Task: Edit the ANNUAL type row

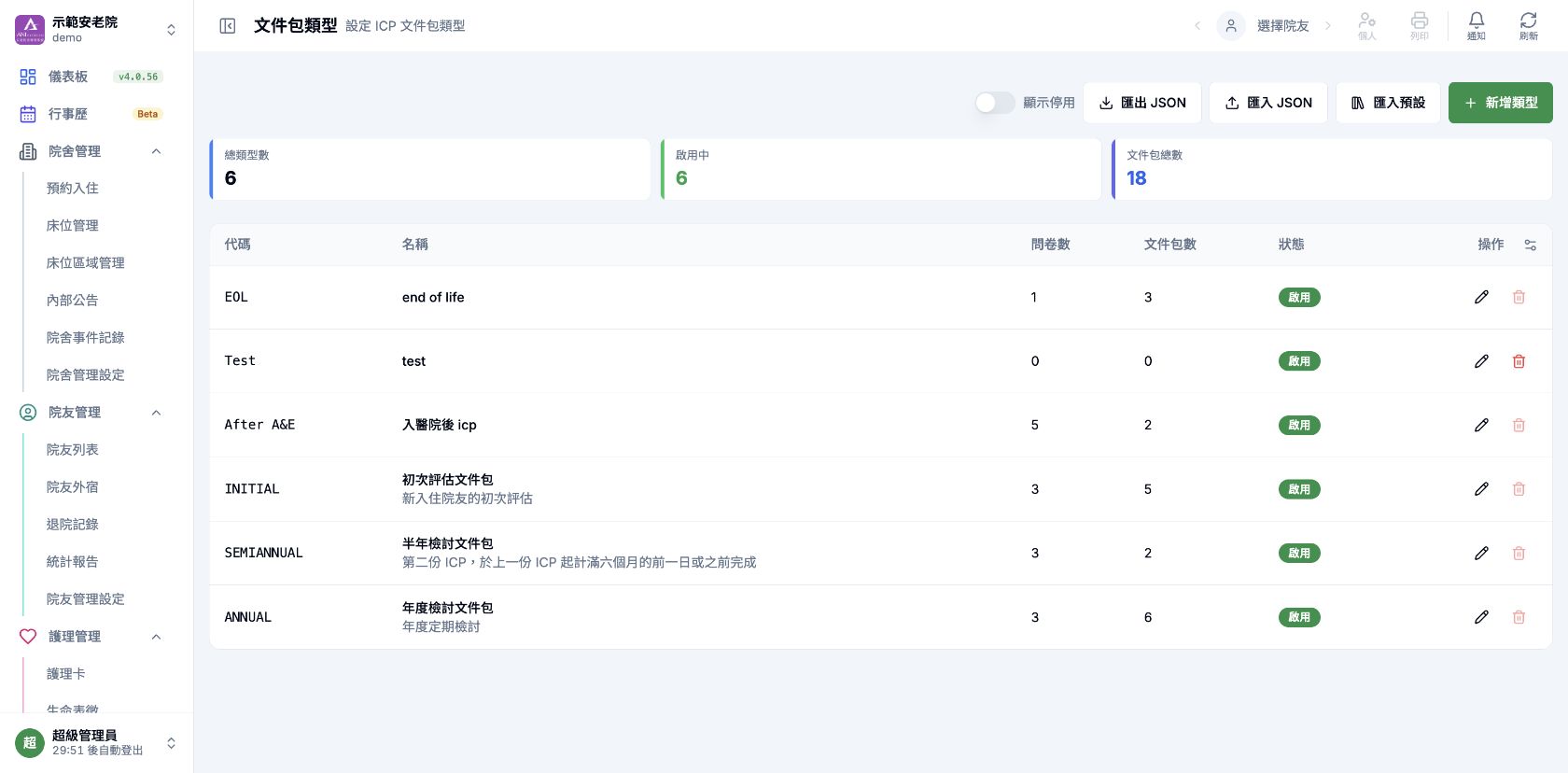Action: 1481,617
